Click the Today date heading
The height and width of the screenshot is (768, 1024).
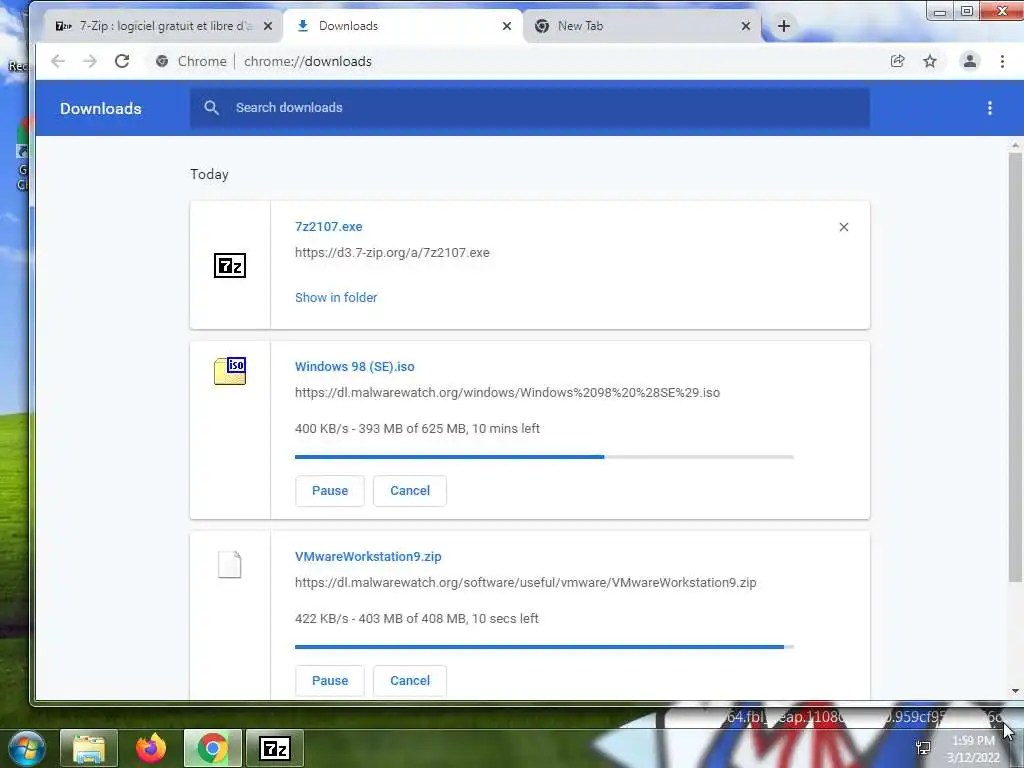click(x=210, y=174)
